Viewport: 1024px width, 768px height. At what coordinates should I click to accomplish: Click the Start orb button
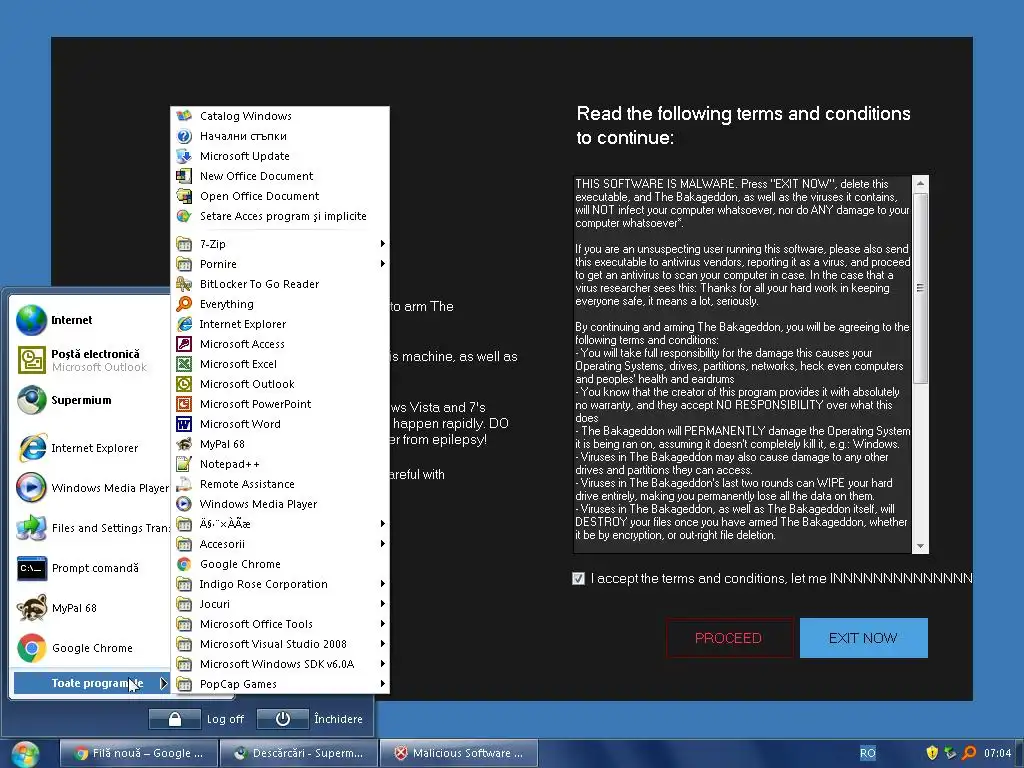[25, 754]
